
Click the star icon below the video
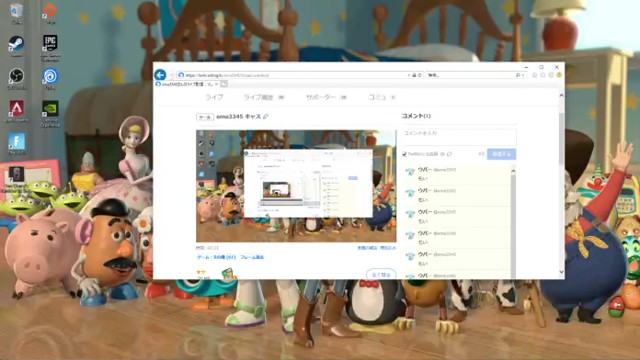(201, 272)
